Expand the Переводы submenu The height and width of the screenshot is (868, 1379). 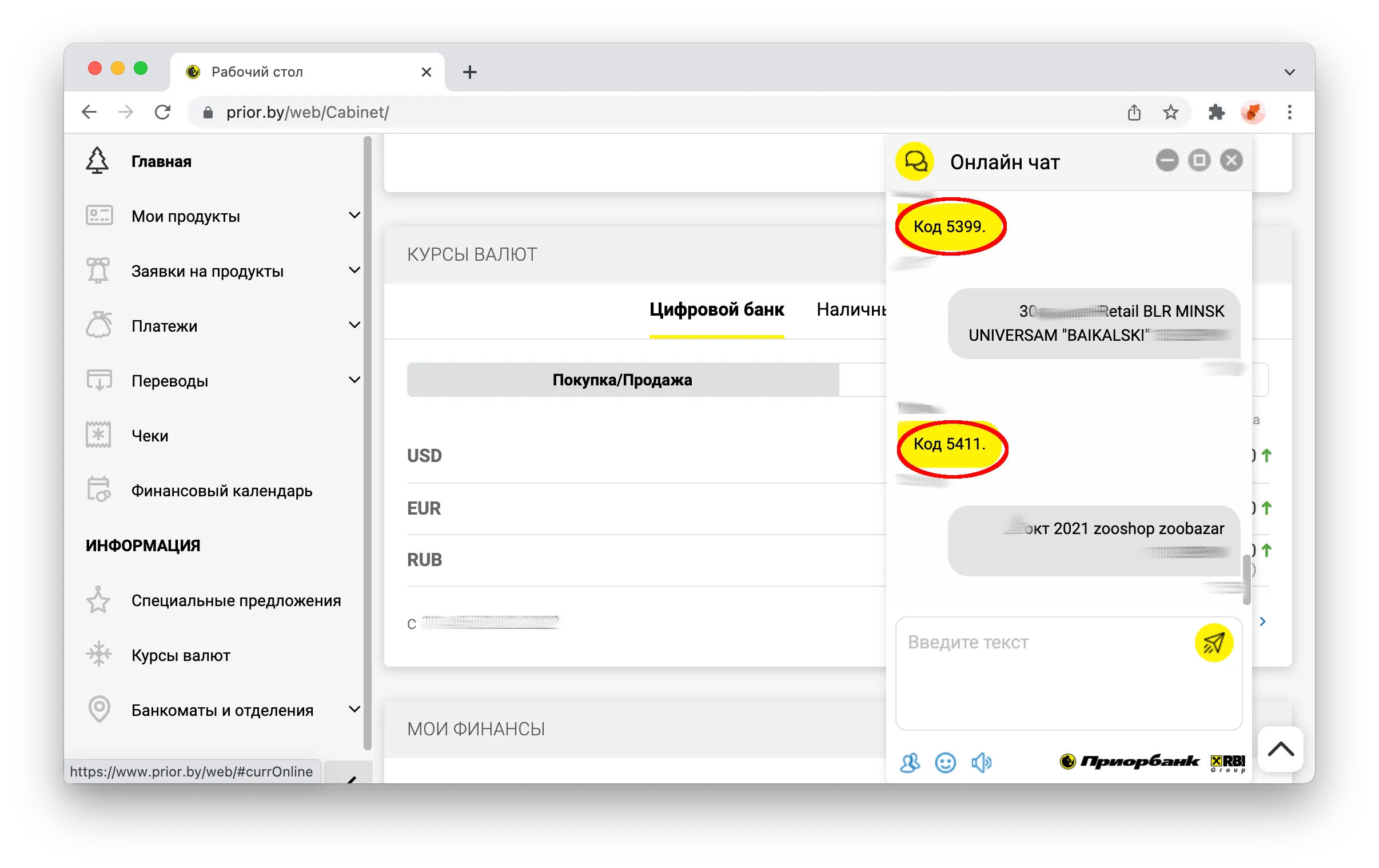(x=224, y=380)
